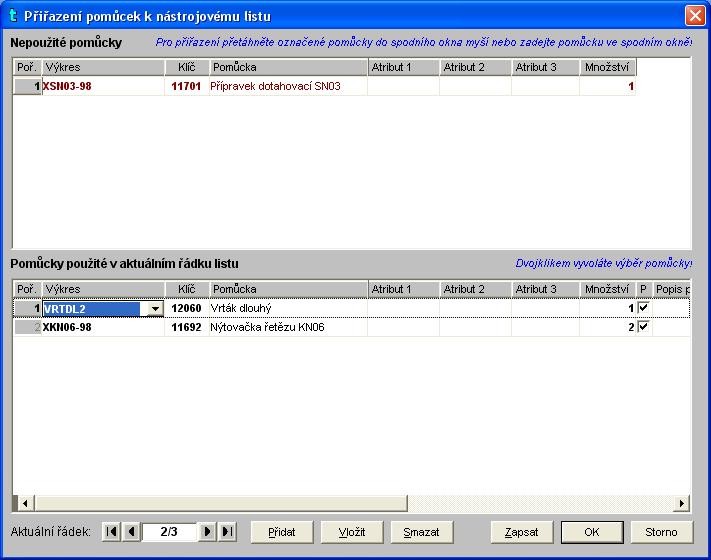Click the horizontal scrollbar thumb

[x=221, y=503]
